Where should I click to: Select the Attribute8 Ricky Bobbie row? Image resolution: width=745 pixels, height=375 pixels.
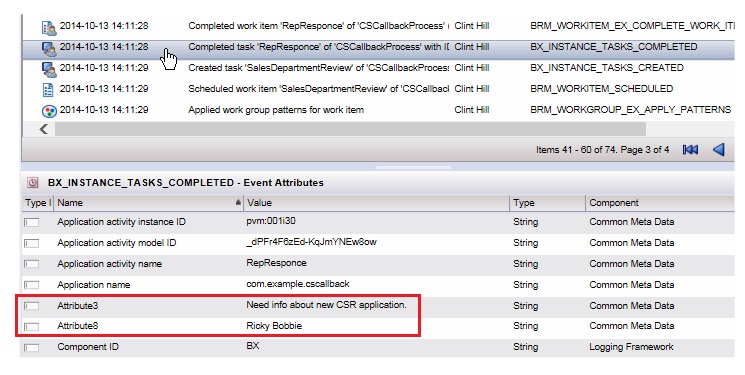pyautogui.click(x=379, y=326)
